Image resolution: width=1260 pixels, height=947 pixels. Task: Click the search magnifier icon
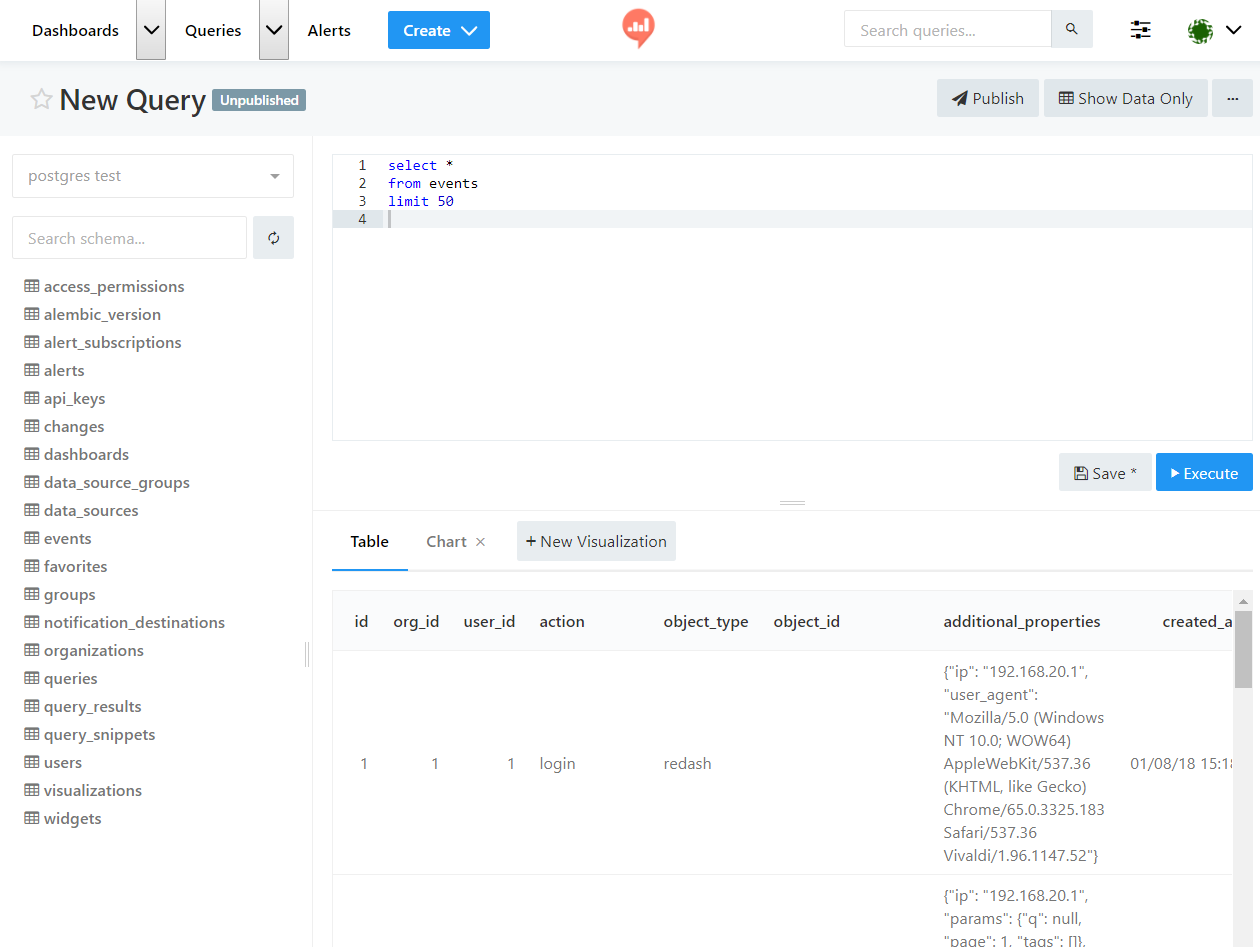[x=1072, y=30]
